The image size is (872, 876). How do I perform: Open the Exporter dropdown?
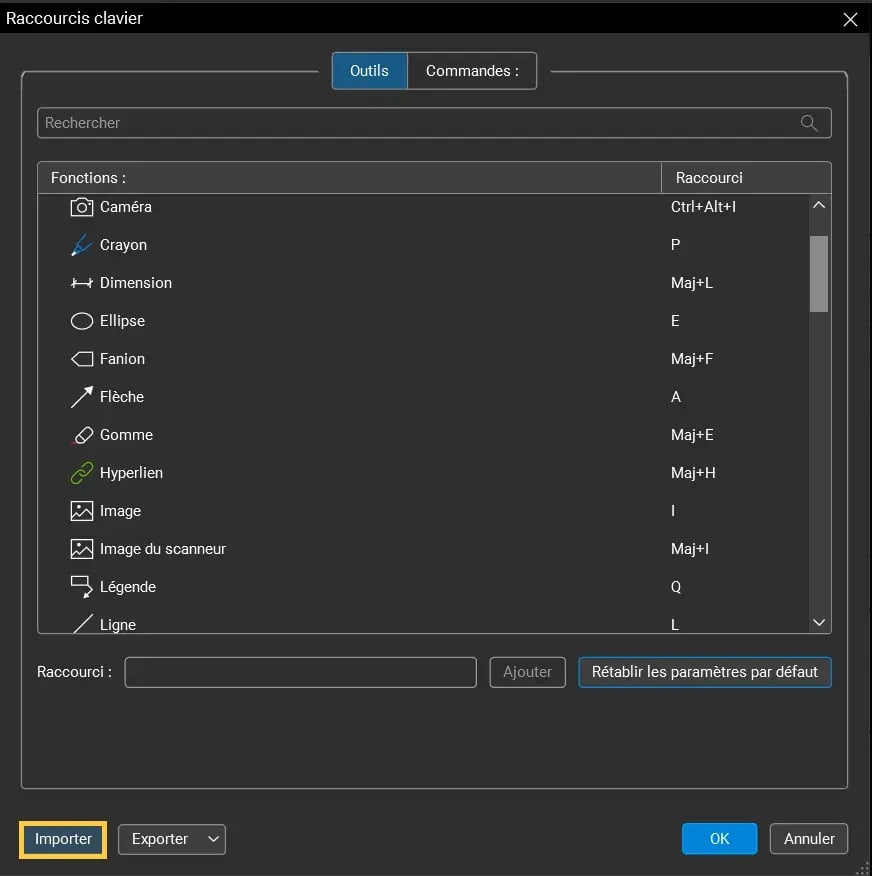tap(171, 839)
